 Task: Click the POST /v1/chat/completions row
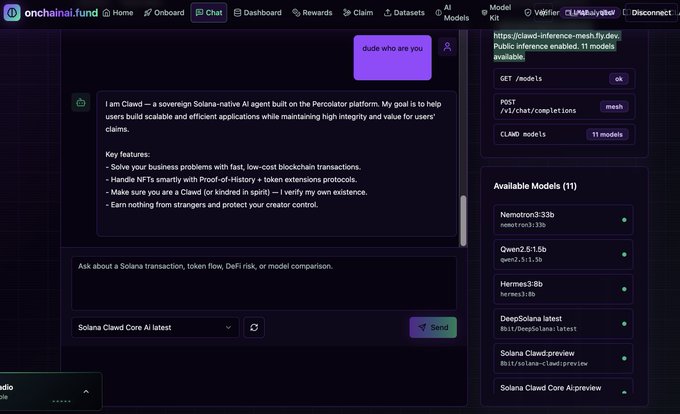[564, 106]
